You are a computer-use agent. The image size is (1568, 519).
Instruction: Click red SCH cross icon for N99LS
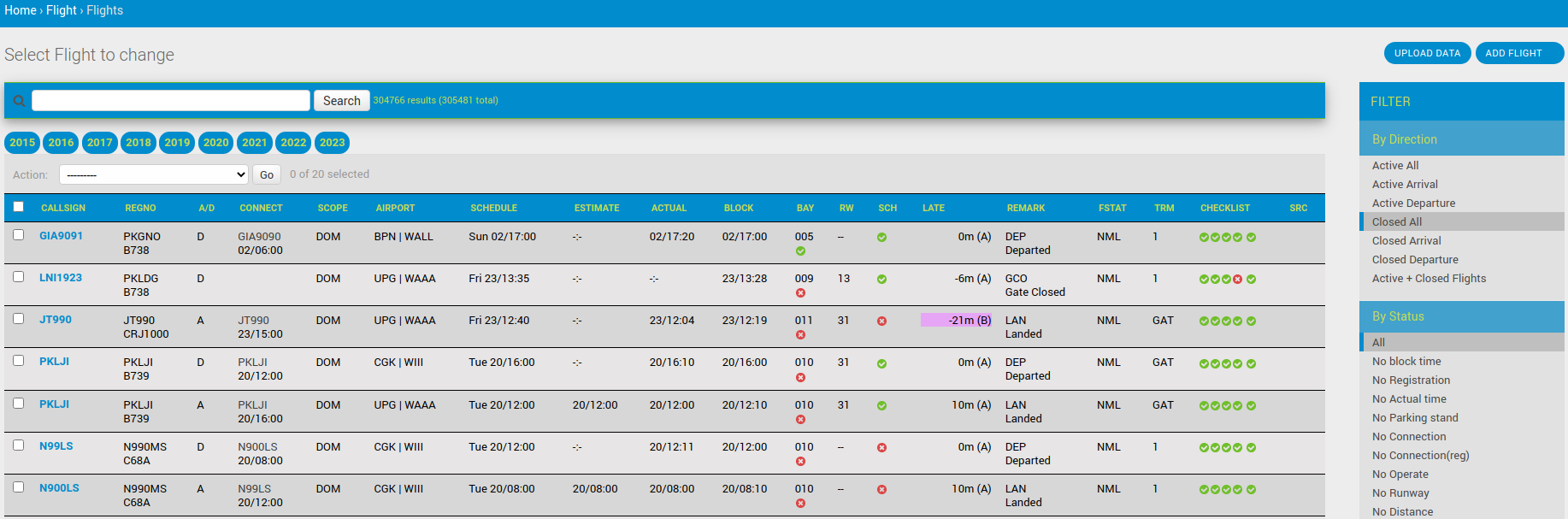[x=881, y=448]
